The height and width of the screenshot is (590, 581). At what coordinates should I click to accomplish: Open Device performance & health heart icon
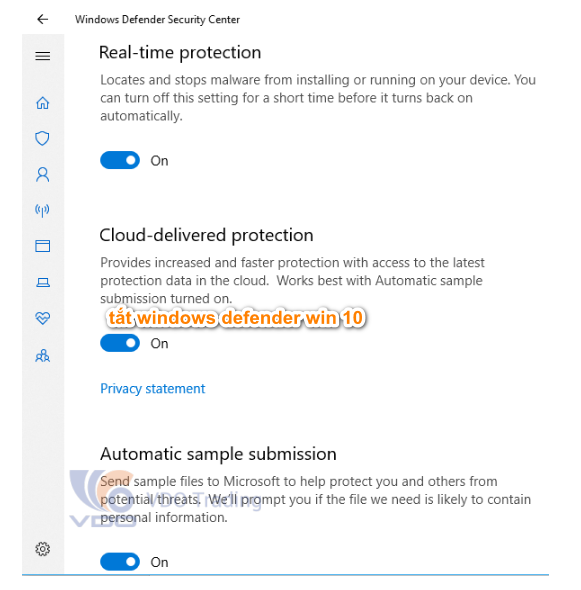click(43, 318)
